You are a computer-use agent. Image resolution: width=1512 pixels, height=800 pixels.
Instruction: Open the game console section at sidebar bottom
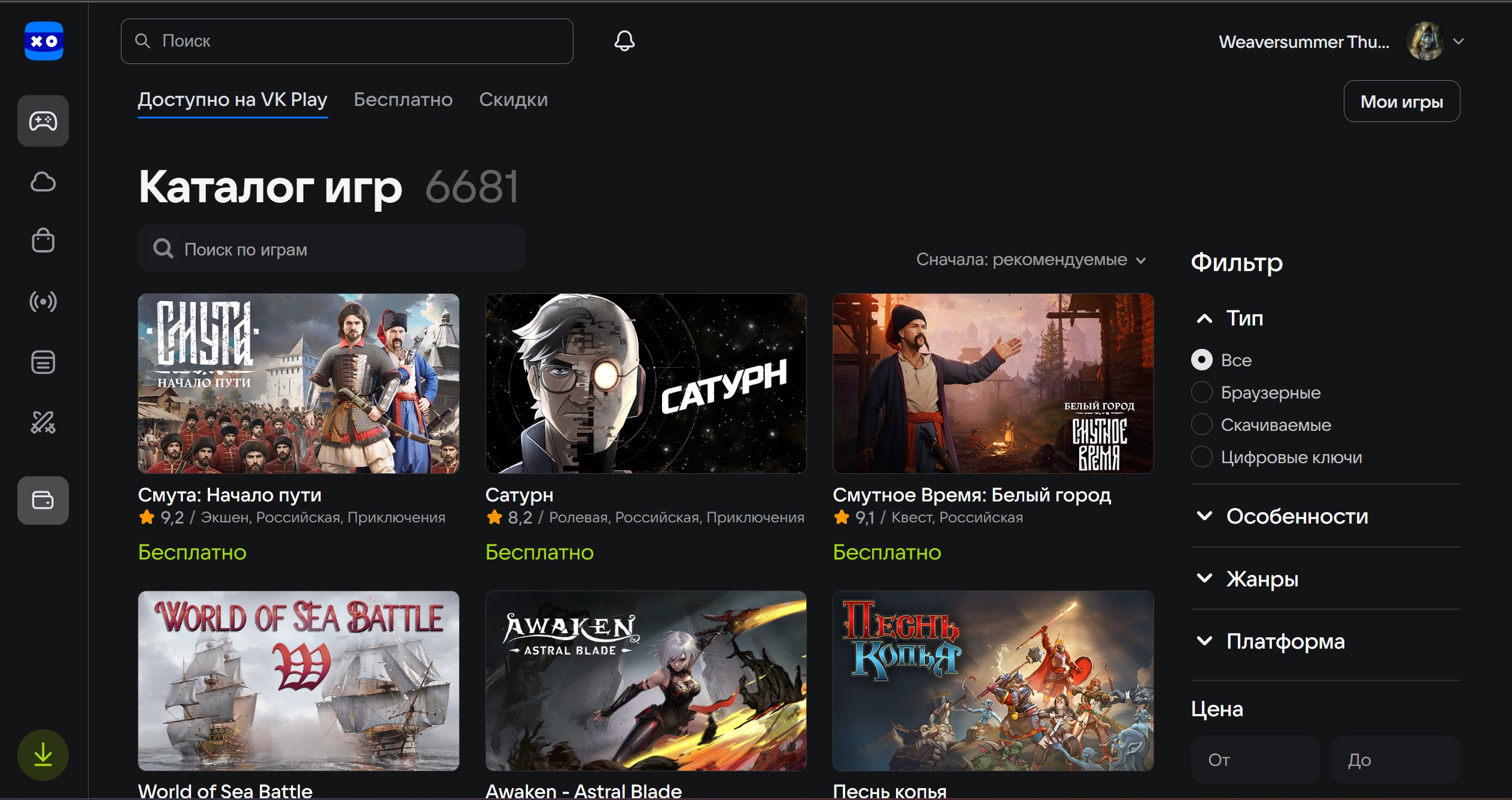(42, 500)
